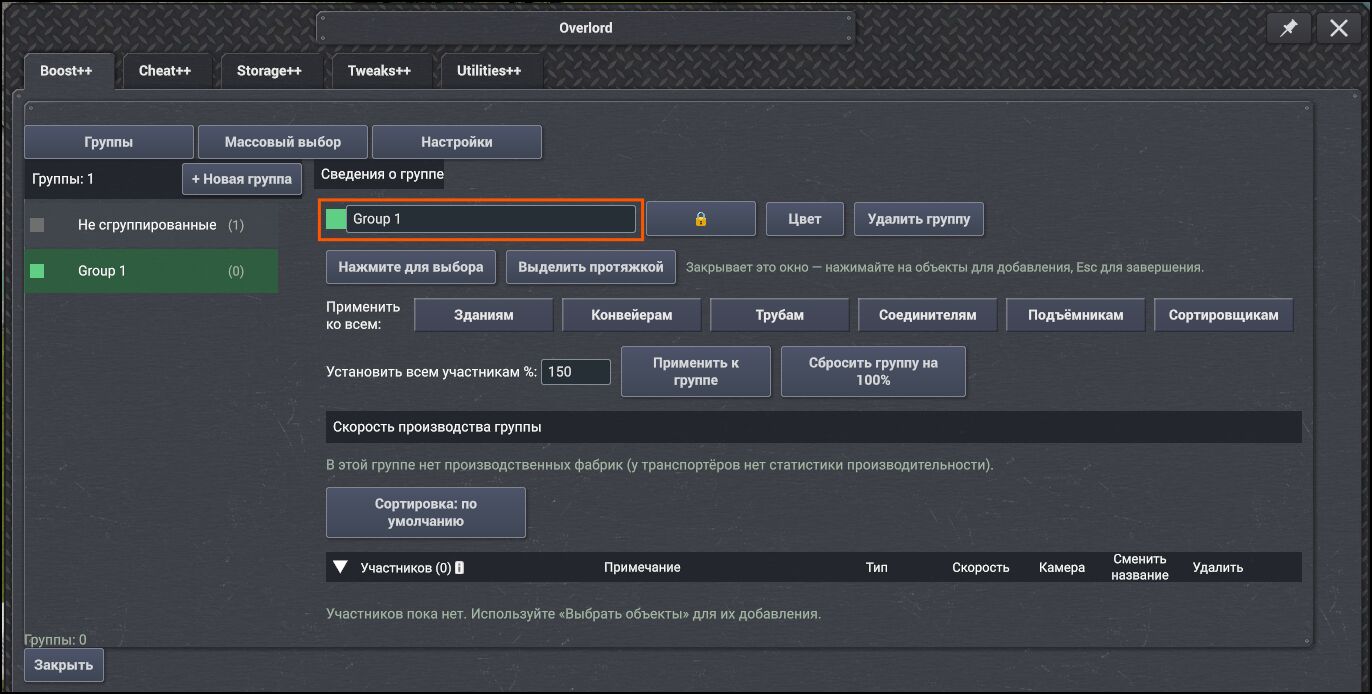Click the green swatch beside group name field
1372x694 pixels.
tap(336, 219)
